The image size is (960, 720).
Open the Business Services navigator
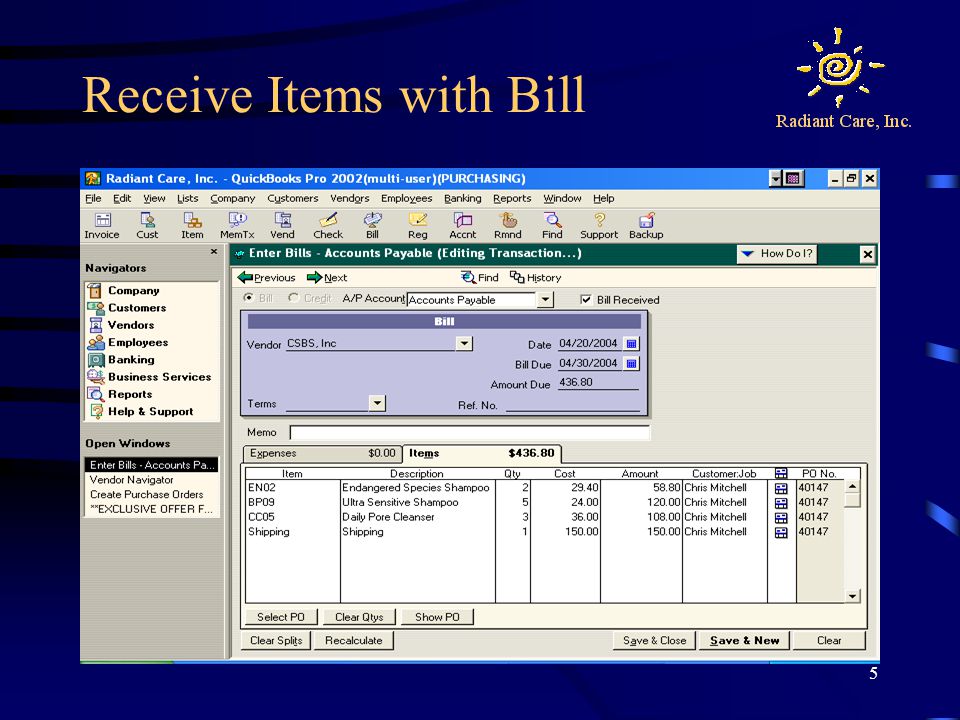click(x=149, y=377)
